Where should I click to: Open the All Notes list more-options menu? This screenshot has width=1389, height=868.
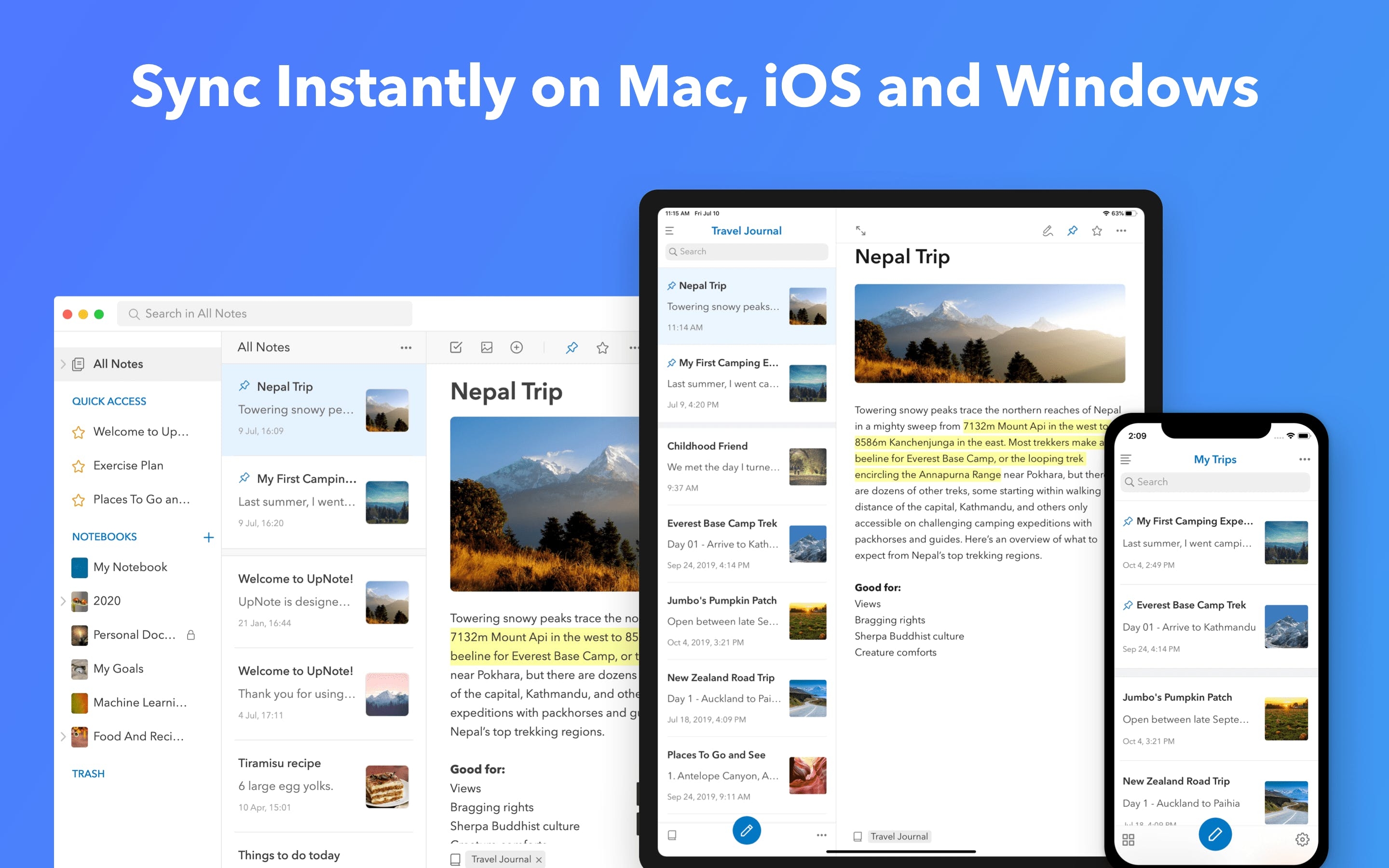(406, 347)
